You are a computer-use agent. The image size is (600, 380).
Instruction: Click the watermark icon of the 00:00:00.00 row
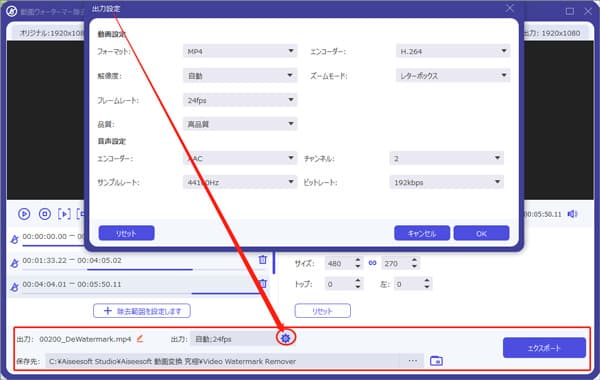click(x=15, y=240)
